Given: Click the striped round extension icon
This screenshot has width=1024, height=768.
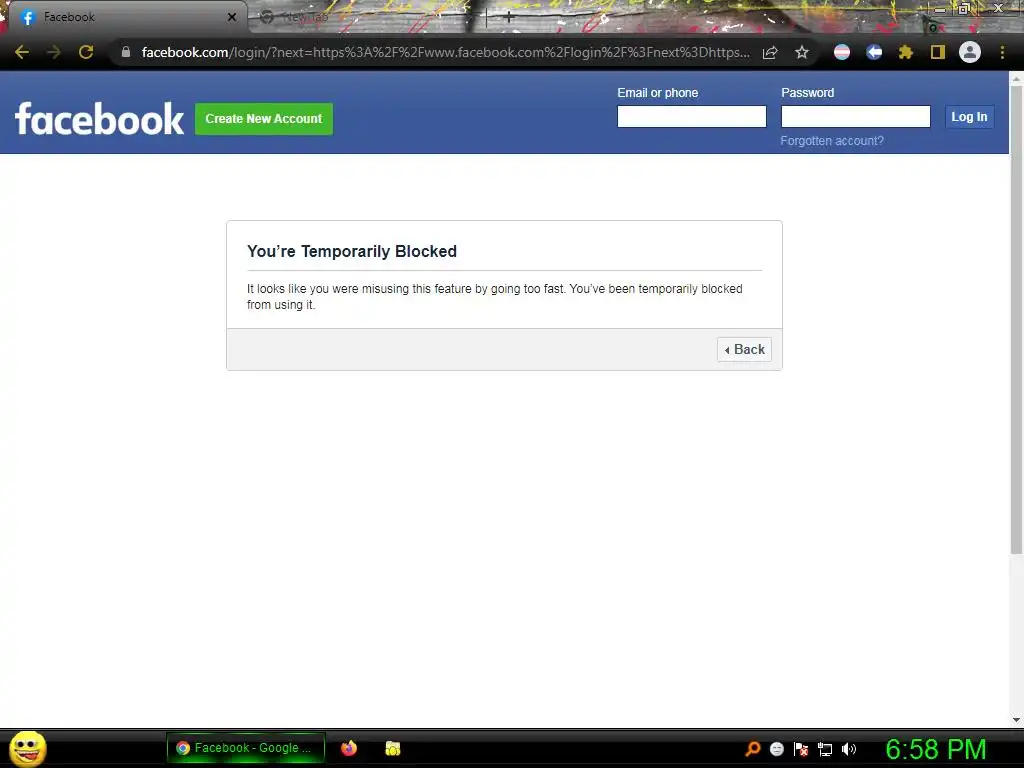Looking at the screenshot, I should (842, 52).
